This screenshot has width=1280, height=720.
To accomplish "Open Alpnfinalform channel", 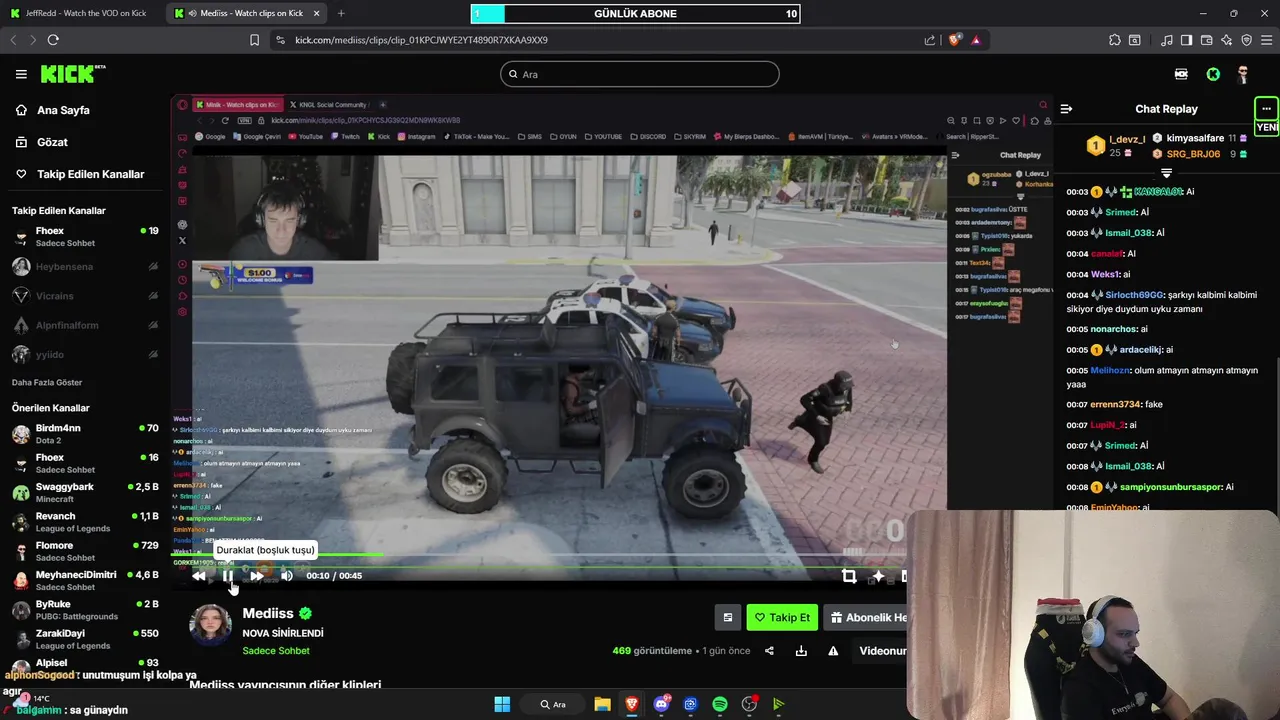I will (85, 325).
